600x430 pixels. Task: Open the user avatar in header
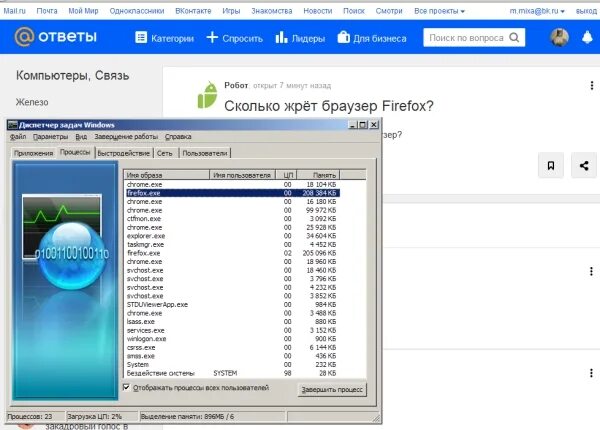coord(559,37)
